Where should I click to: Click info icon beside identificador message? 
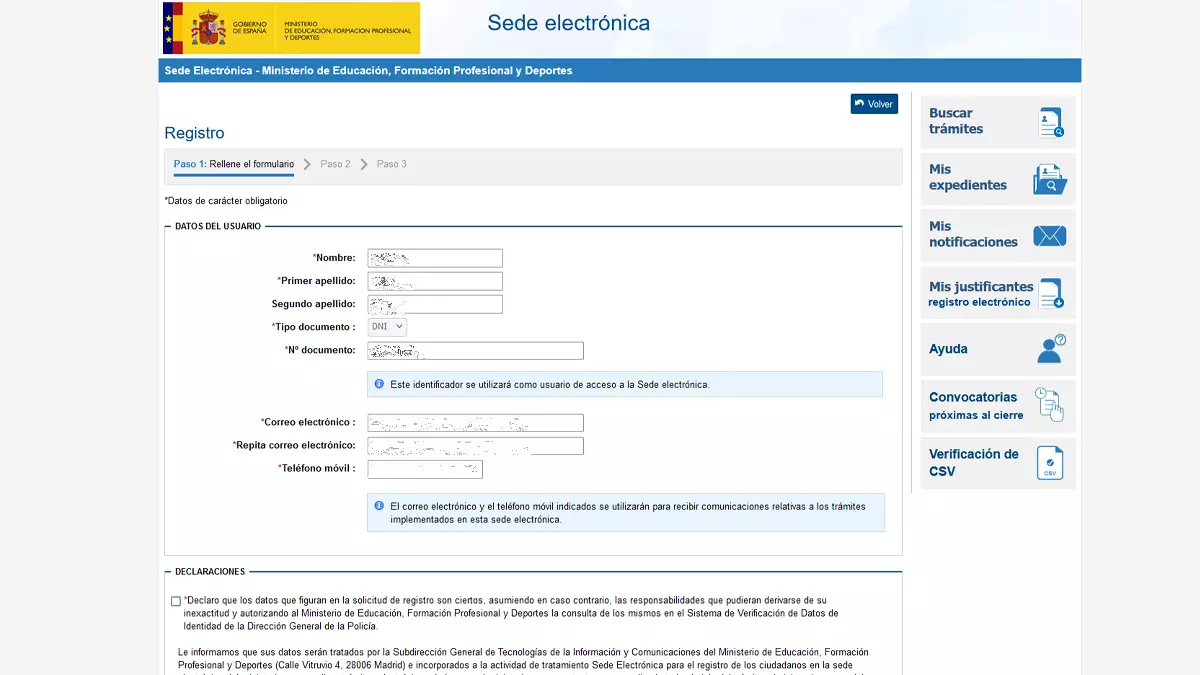(379, 384)
